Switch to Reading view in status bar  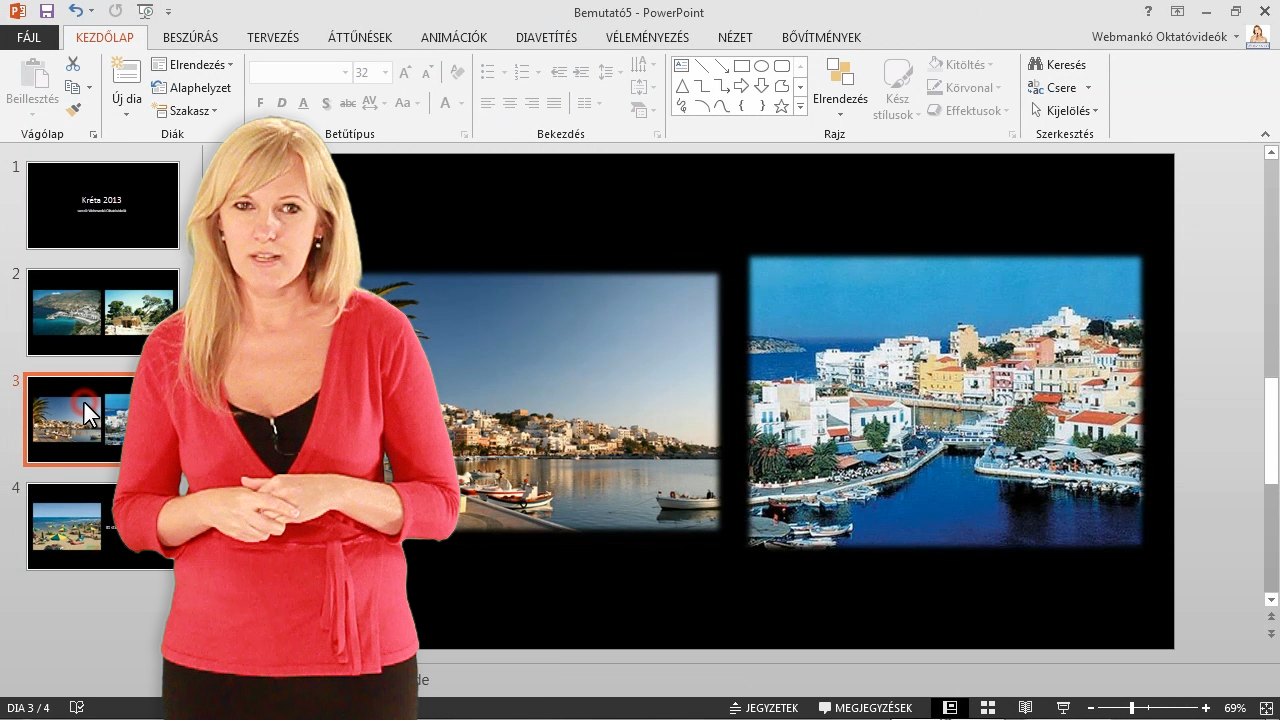(x=1025, y=708)
